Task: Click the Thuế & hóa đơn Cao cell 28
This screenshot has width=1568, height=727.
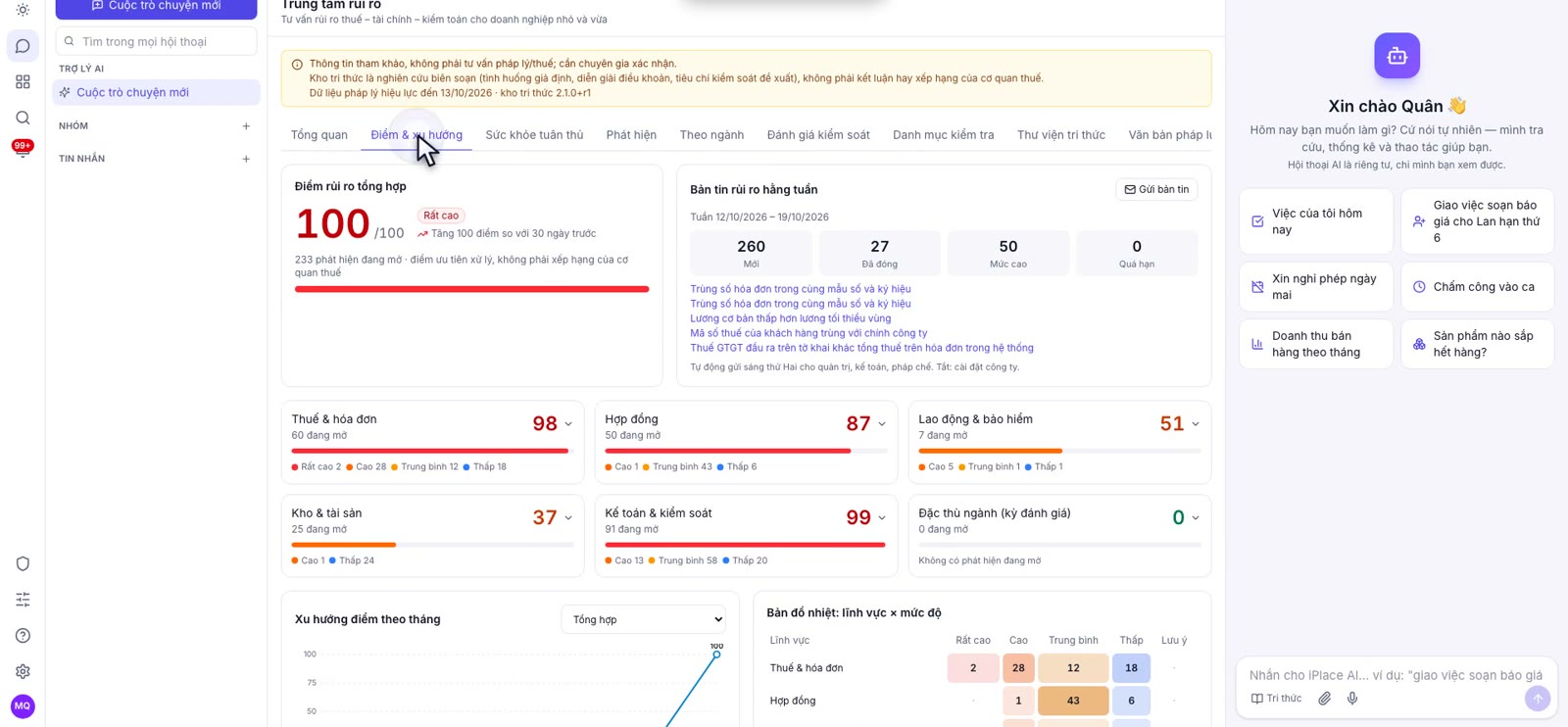Action: (x=1018, y=668)
